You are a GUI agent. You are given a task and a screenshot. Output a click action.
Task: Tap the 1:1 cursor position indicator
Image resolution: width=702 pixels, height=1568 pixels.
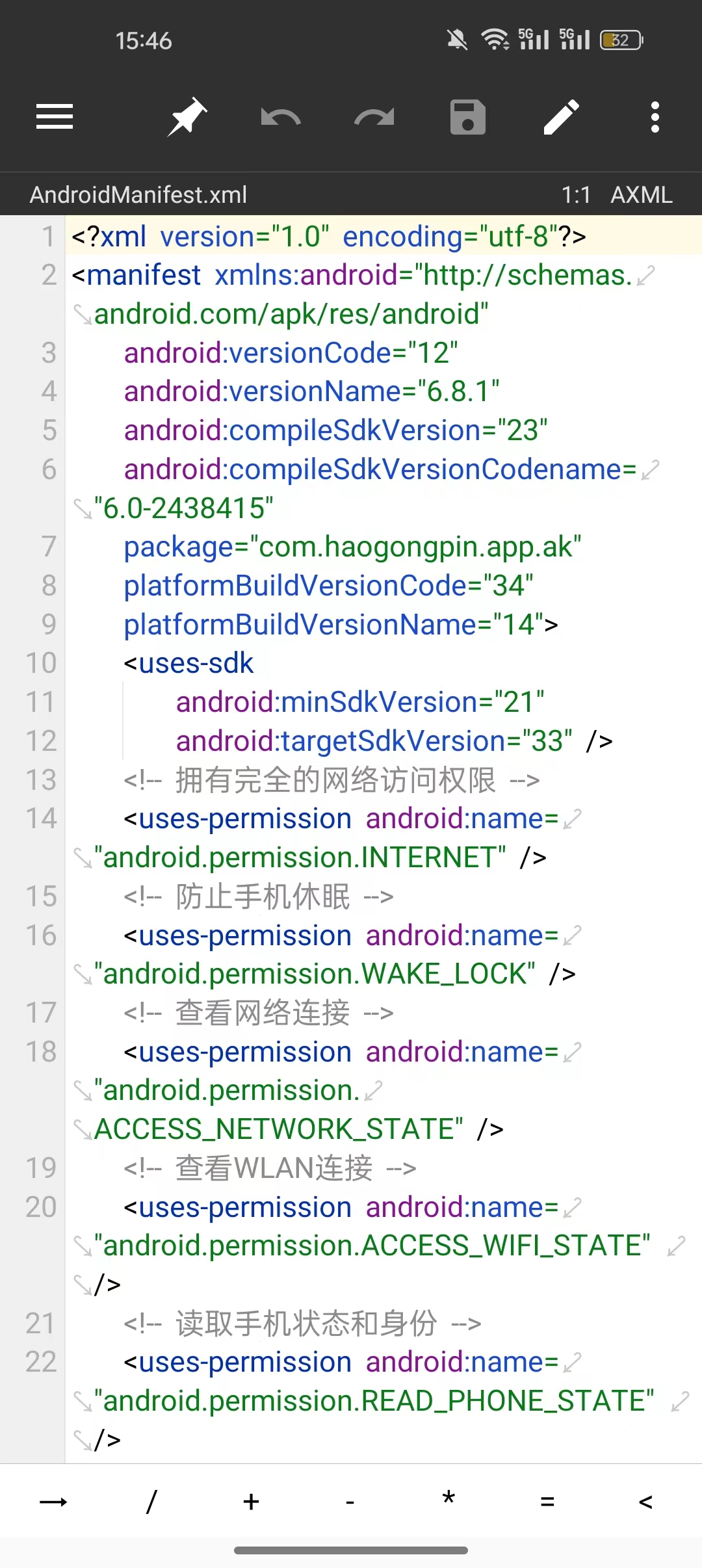(576, 194)
